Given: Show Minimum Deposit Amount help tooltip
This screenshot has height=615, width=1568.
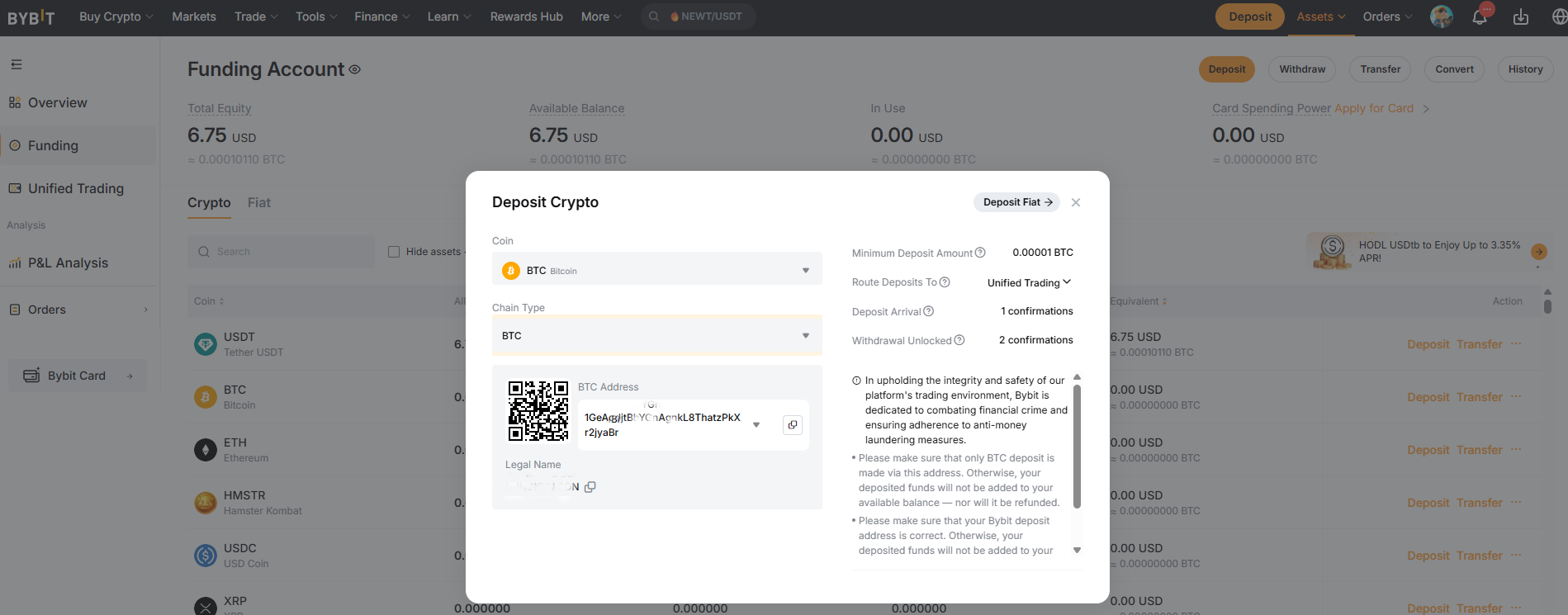Looking at the screenshot, I should pyautogui.click(x=980, y=253).
